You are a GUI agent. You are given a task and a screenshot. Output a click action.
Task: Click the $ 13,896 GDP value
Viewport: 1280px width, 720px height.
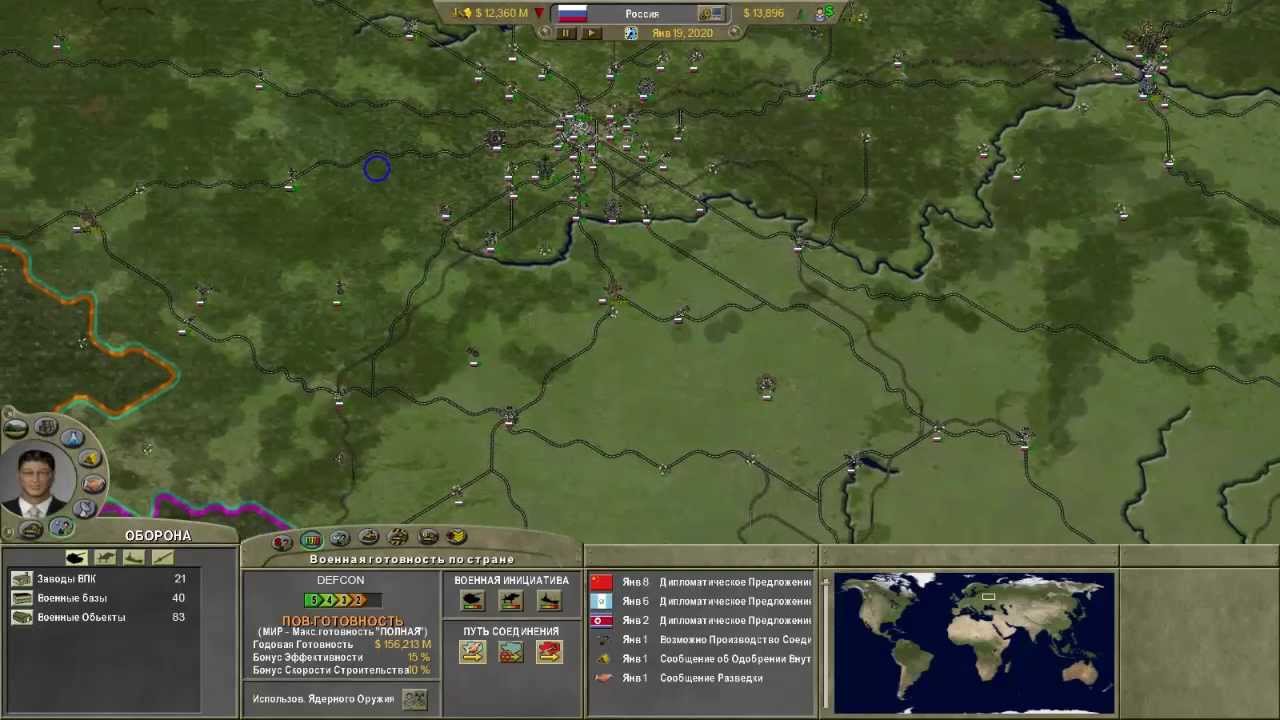click(764, 13)
